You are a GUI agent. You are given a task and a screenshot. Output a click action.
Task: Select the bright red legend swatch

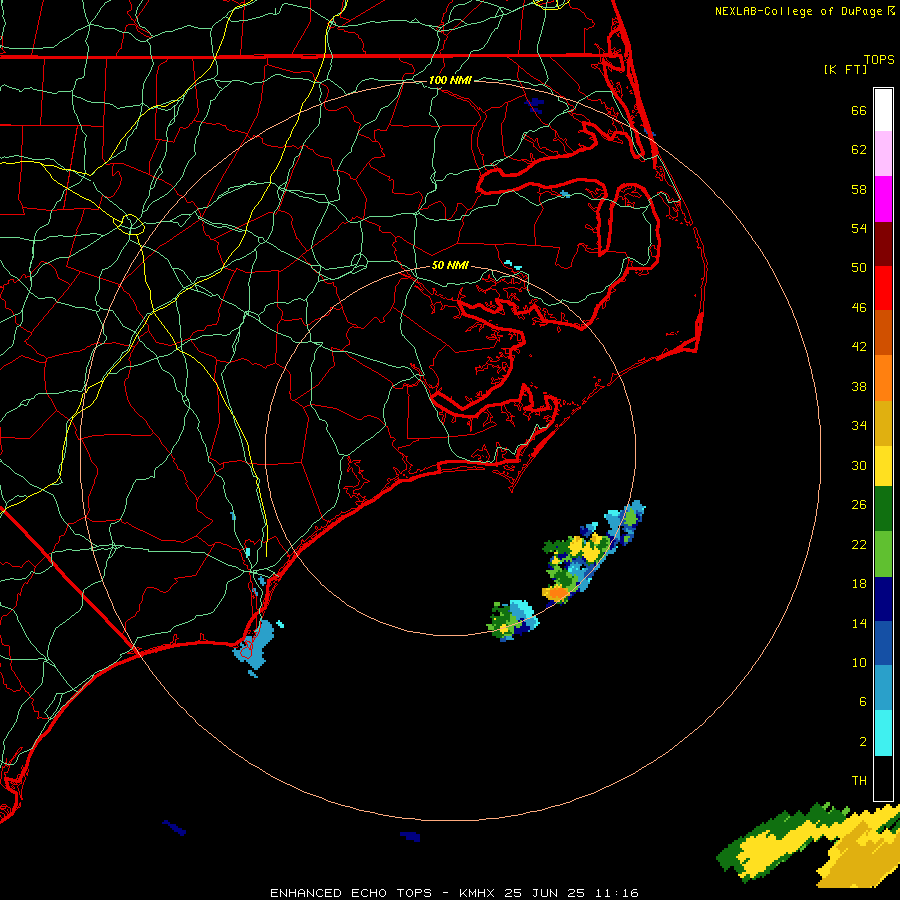click(x=883, y=288)
